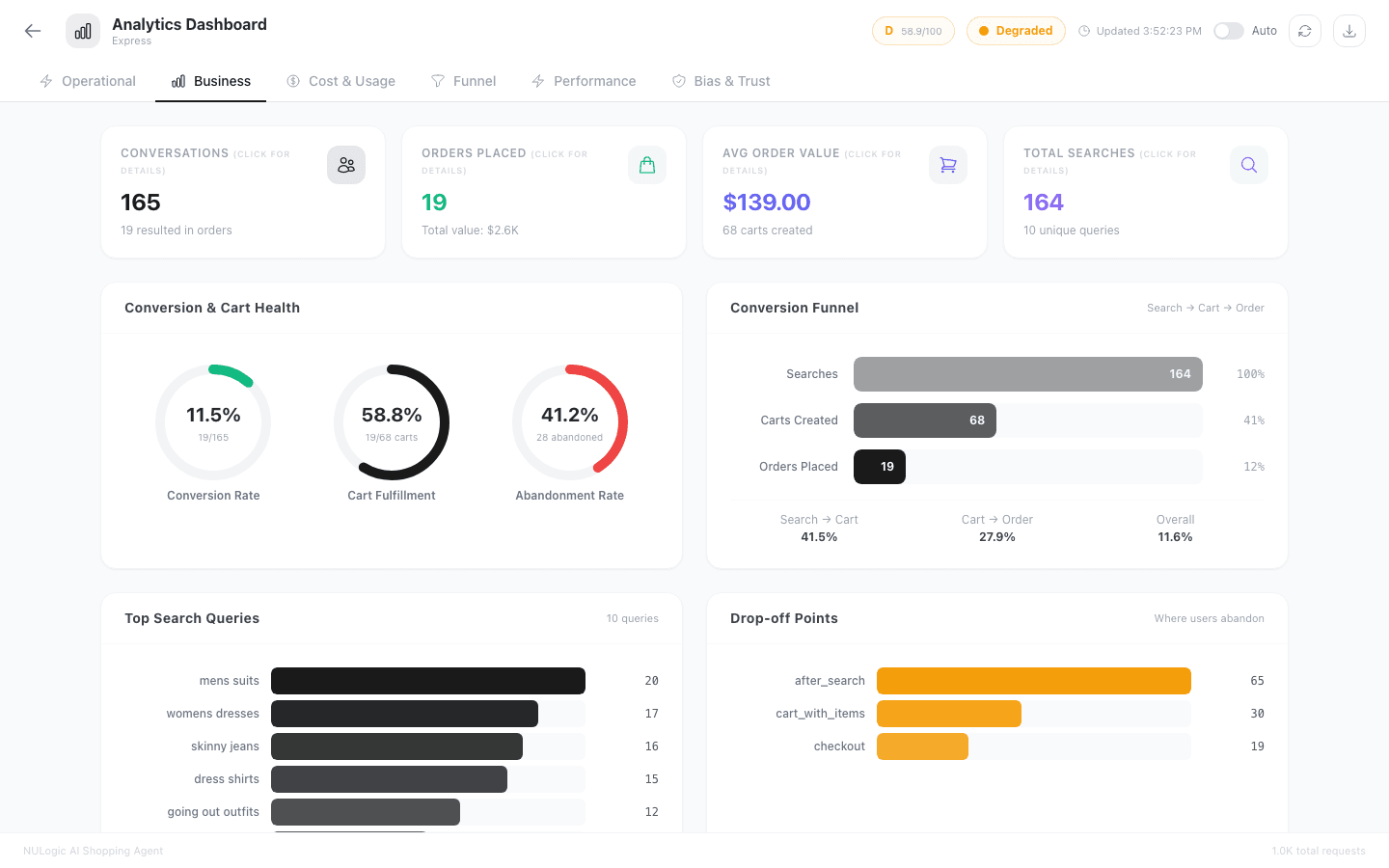Click the Avg Order Value cart icon
Screen dimensions: 1389x868
click(x=947, y=165)
